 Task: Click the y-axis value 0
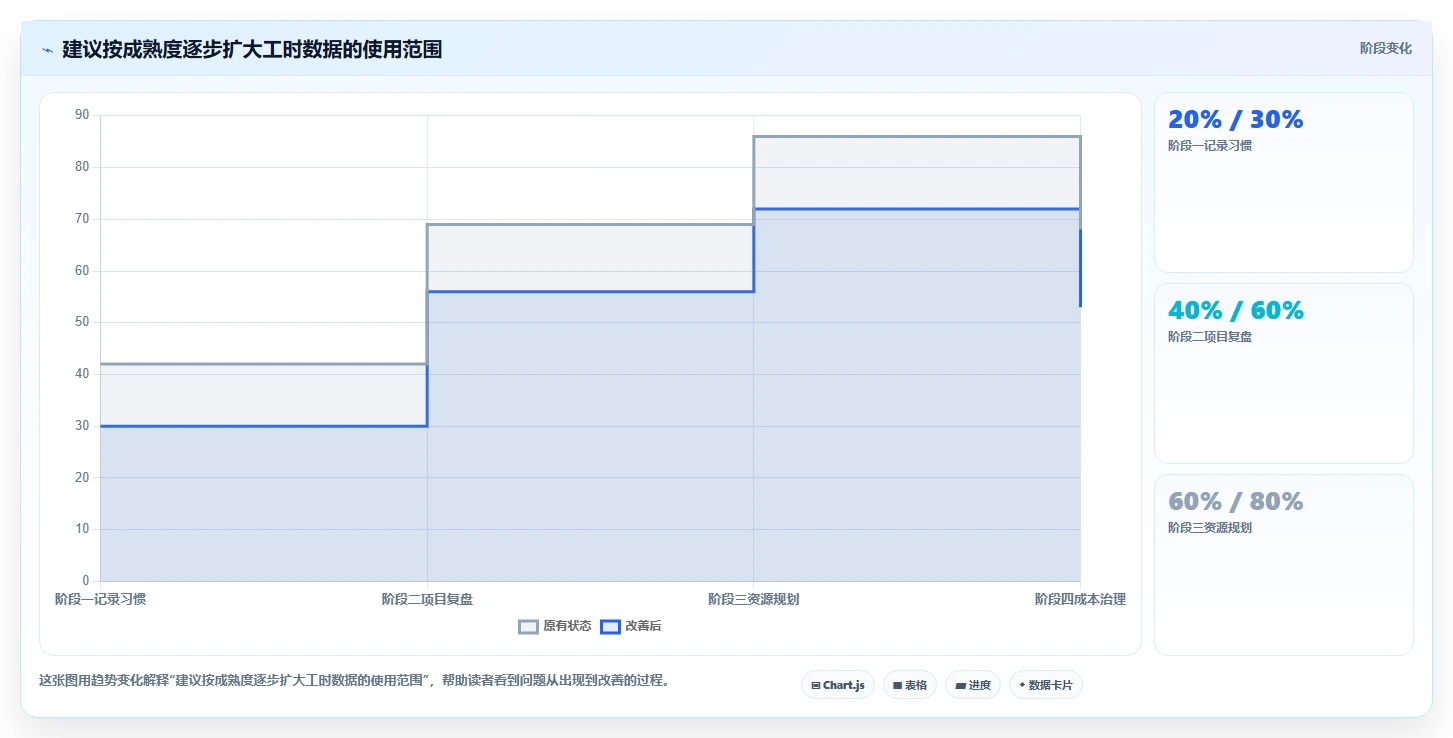[85, 581]
